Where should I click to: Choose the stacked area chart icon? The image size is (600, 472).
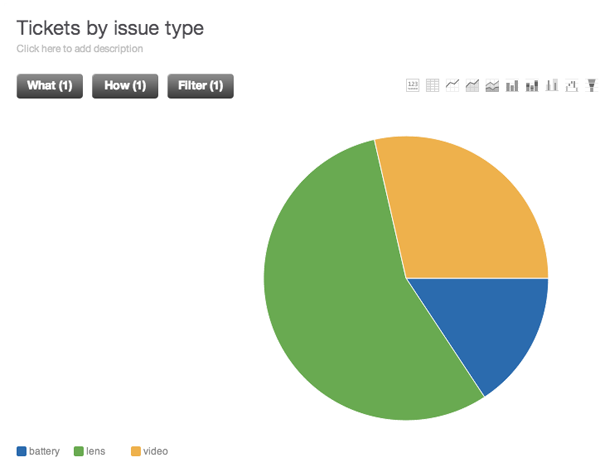[492, 86]
